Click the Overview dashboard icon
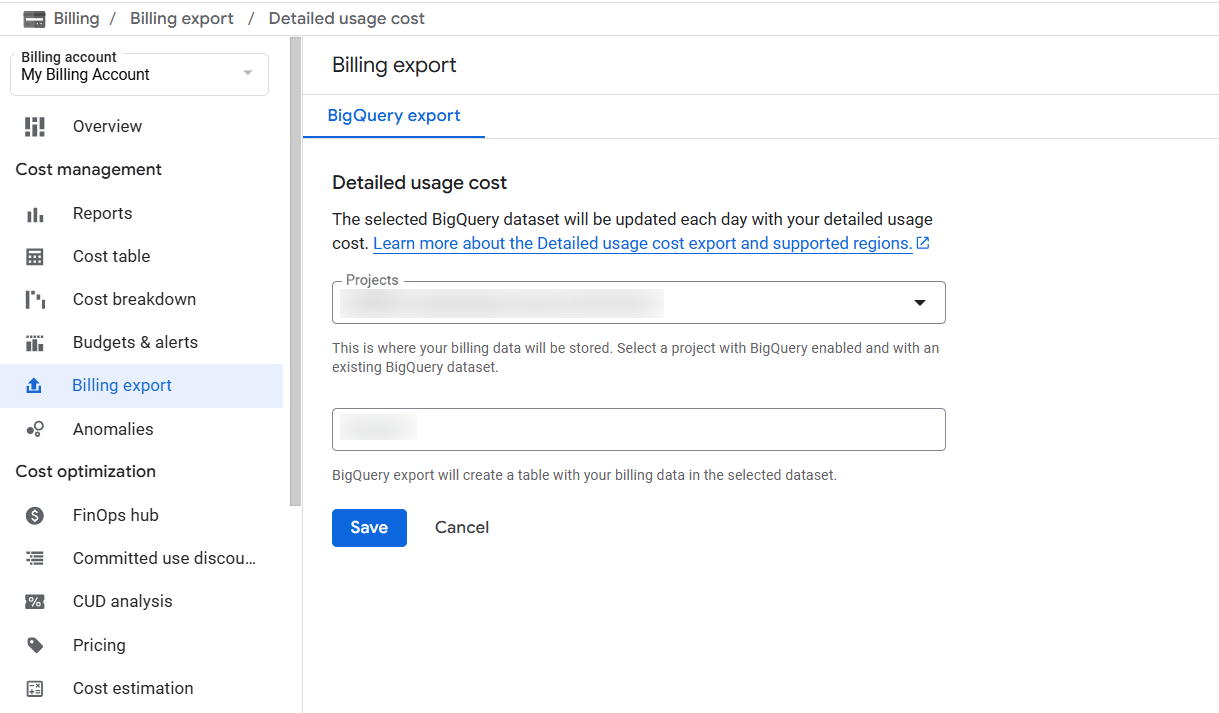The width and height of the screenshot is (1219, 713). tap(35, 126)
